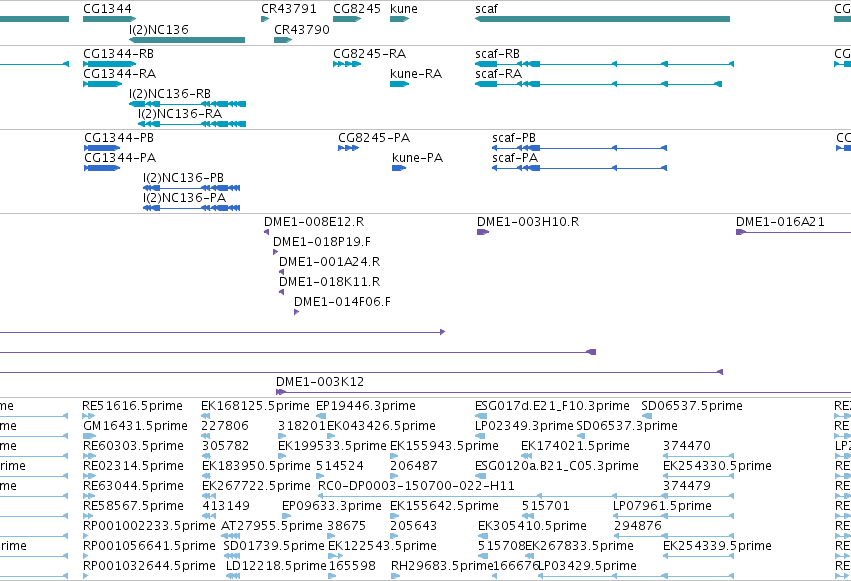The width and height of the screenshot is (851, 581).
Task: Click the CG1344 gene label
Action: click(x=107, y=9)
